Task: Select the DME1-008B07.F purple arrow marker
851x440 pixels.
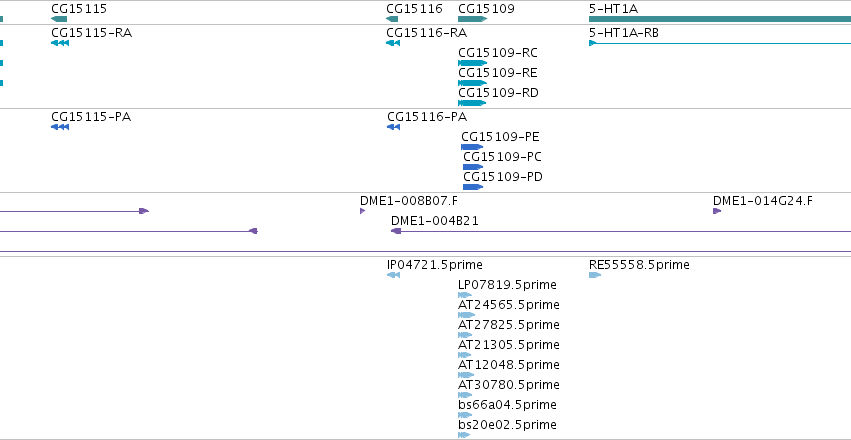Action: tap(363, 211)
